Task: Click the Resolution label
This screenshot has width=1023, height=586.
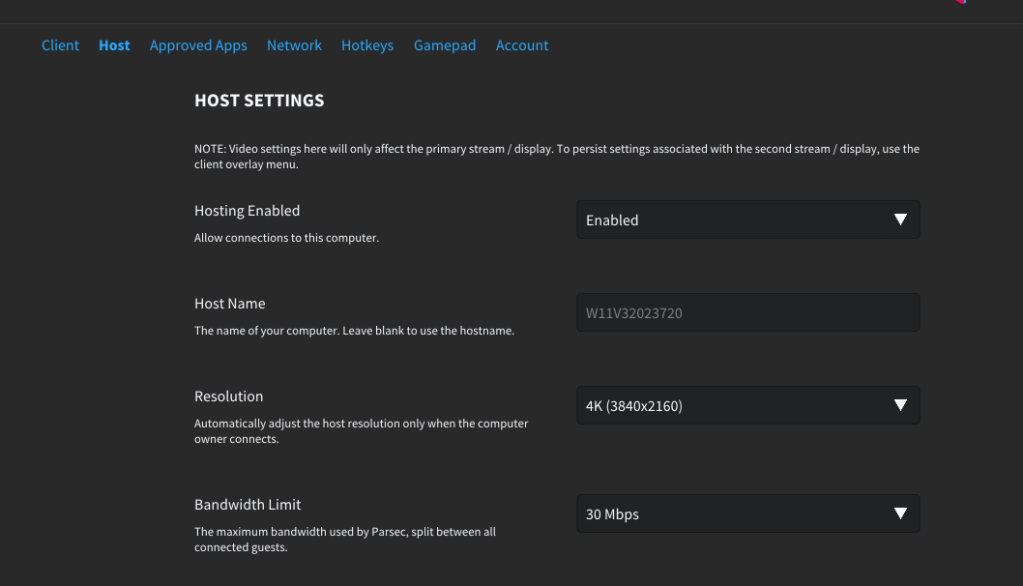Action: [x=228, y=396]
